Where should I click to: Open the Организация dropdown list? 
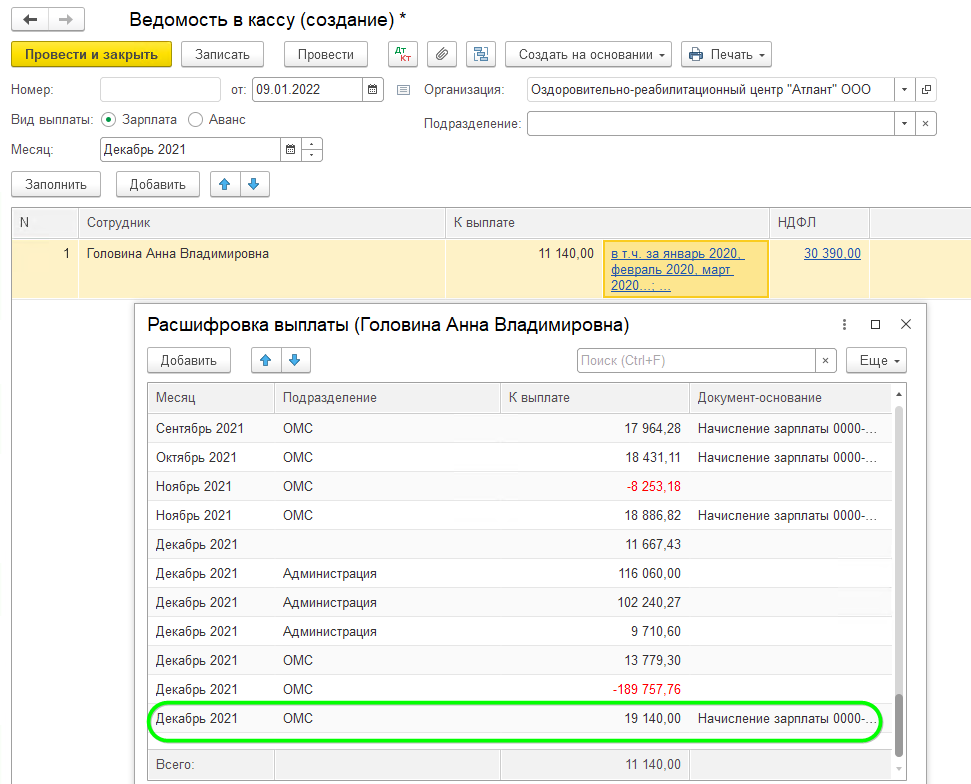[x=904, y=89]
